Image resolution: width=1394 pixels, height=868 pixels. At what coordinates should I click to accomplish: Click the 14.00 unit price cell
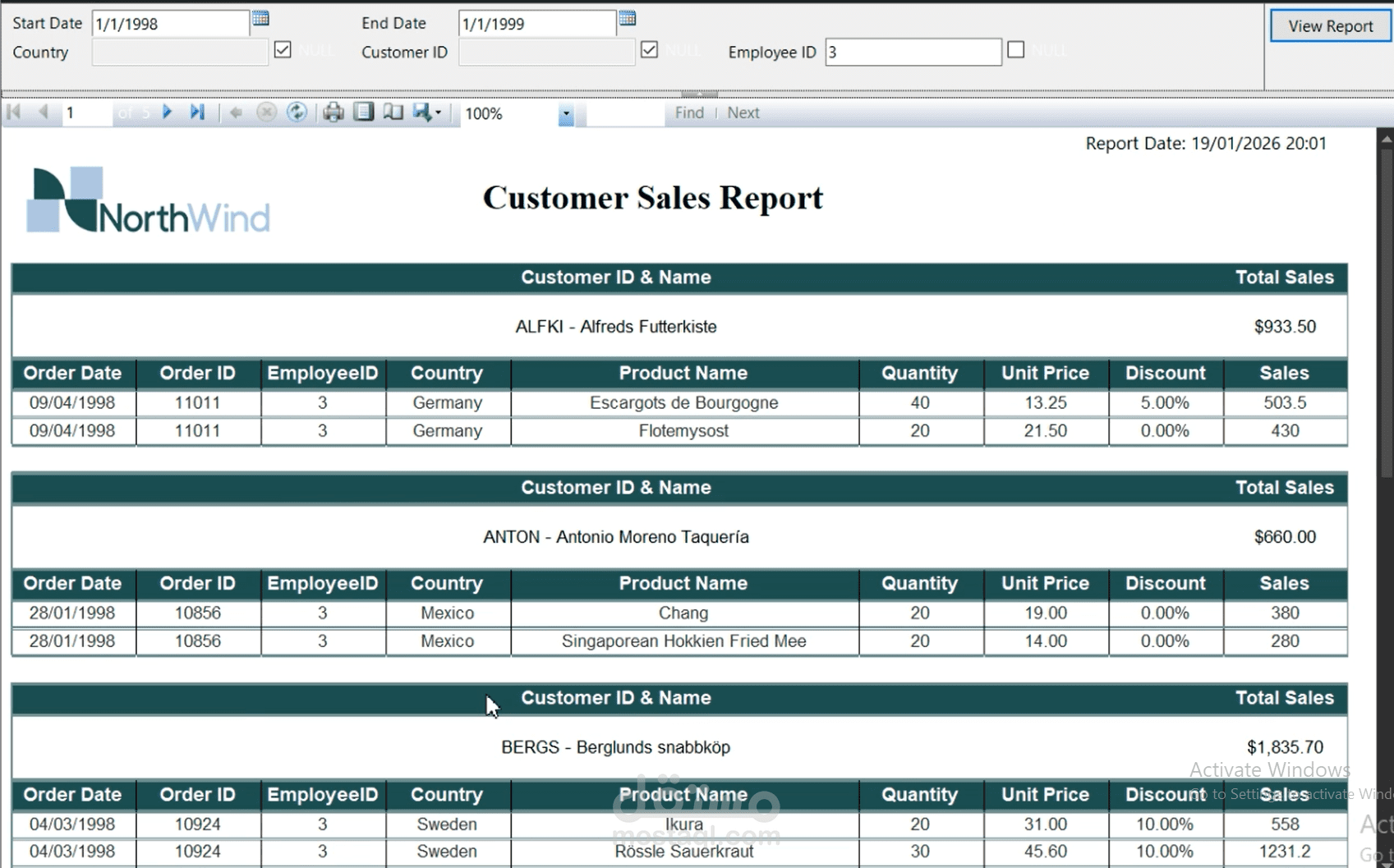[x=1045, y=641]
